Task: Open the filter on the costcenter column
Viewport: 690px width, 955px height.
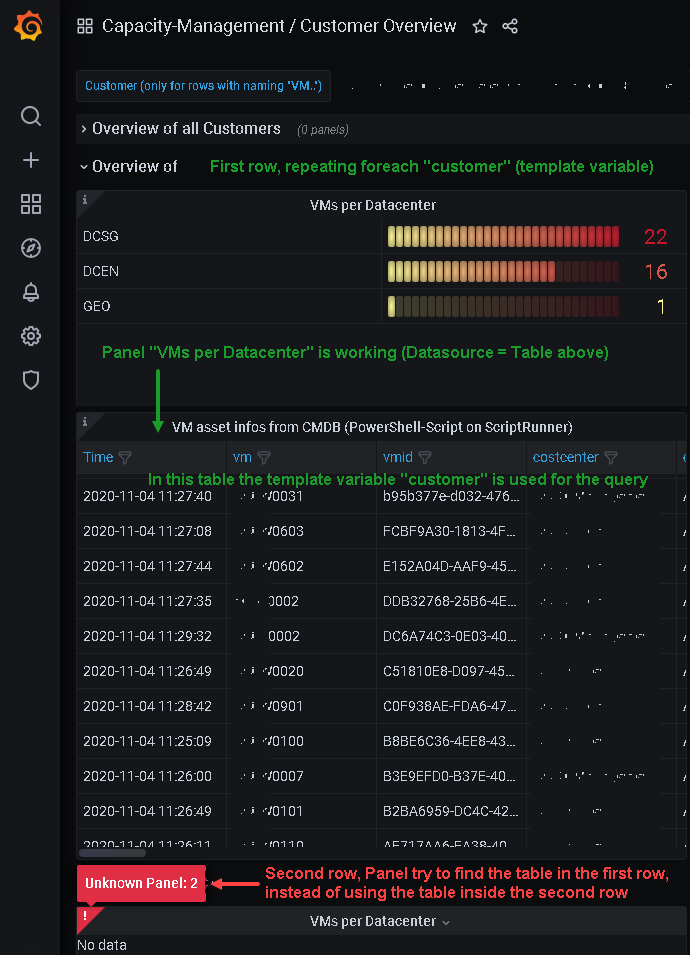Action: coord(611,456)
